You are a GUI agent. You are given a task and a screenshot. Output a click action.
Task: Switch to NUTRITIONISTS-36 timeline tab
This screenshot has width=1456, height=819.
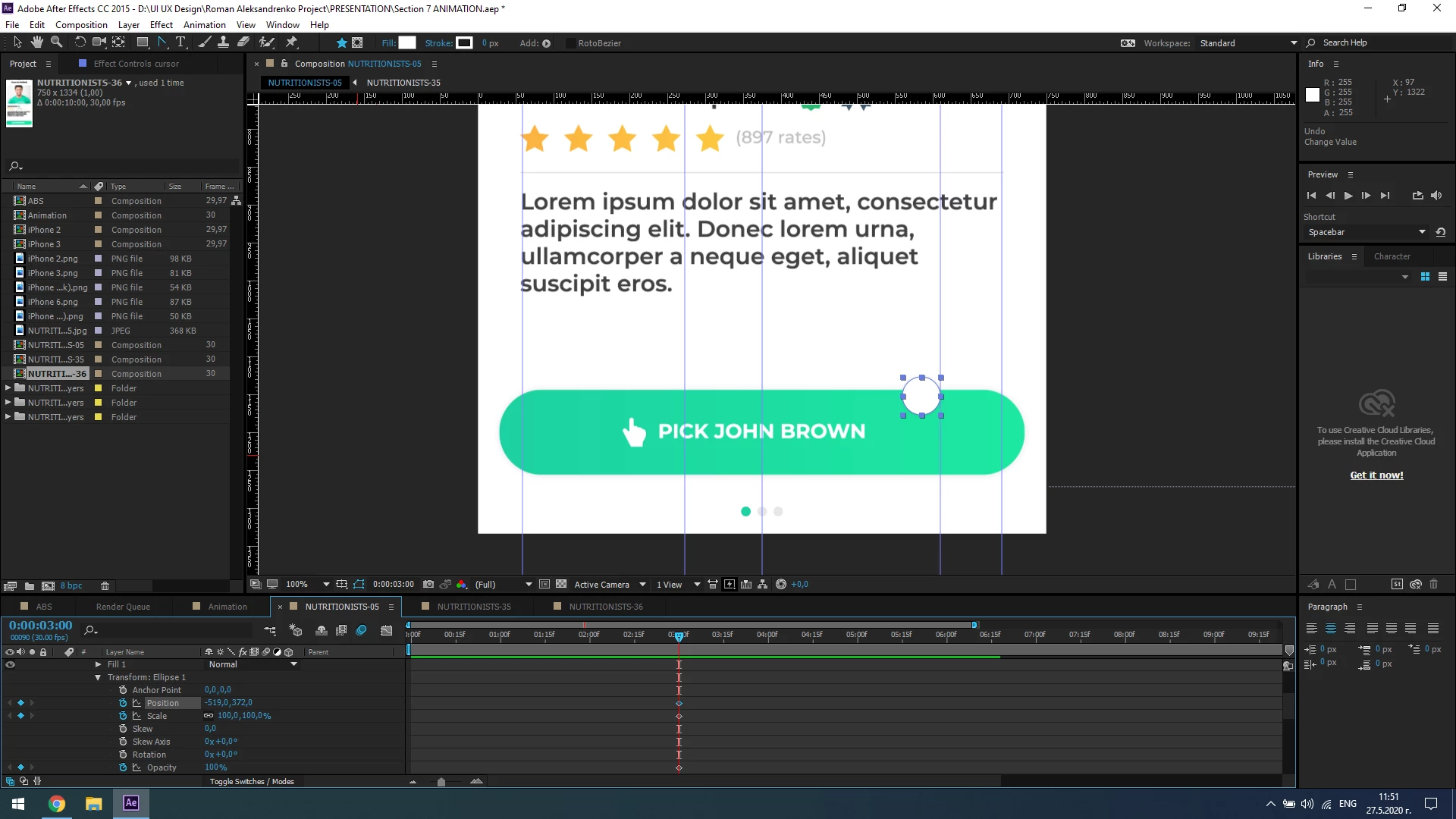(x=605, y=607)
